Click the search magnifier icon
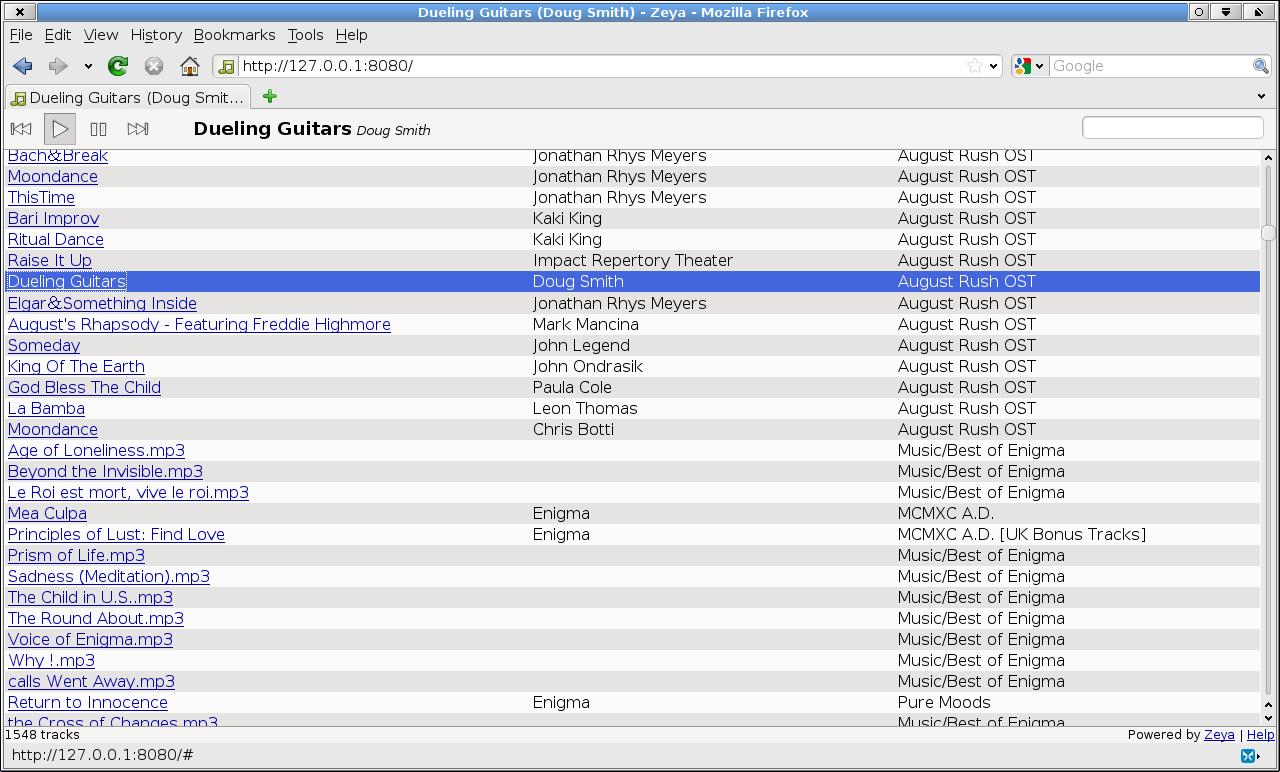Viewport: 1280px width, 772px height. coord(1261,66)
